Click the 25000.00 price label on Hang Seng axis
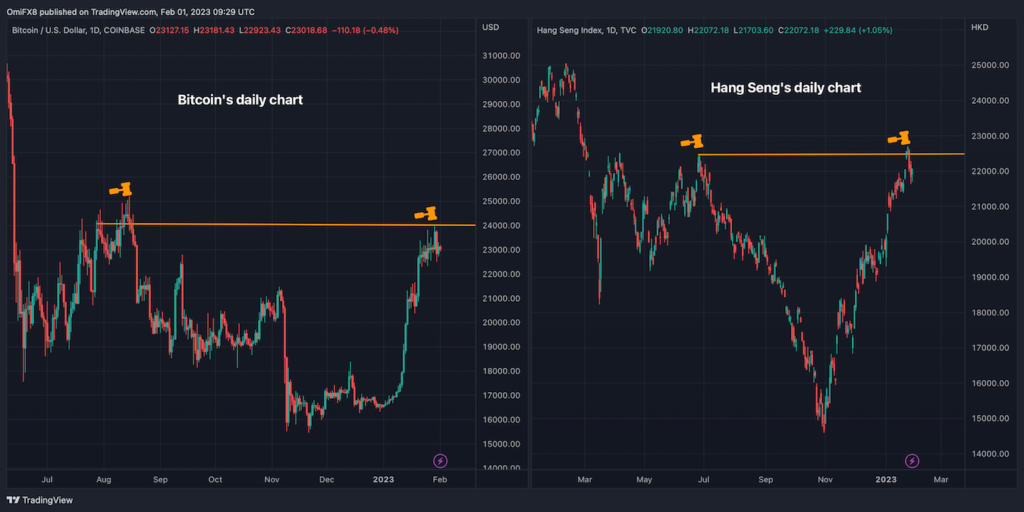This screenshot has height=512, width=1024. tap(991, 66)
